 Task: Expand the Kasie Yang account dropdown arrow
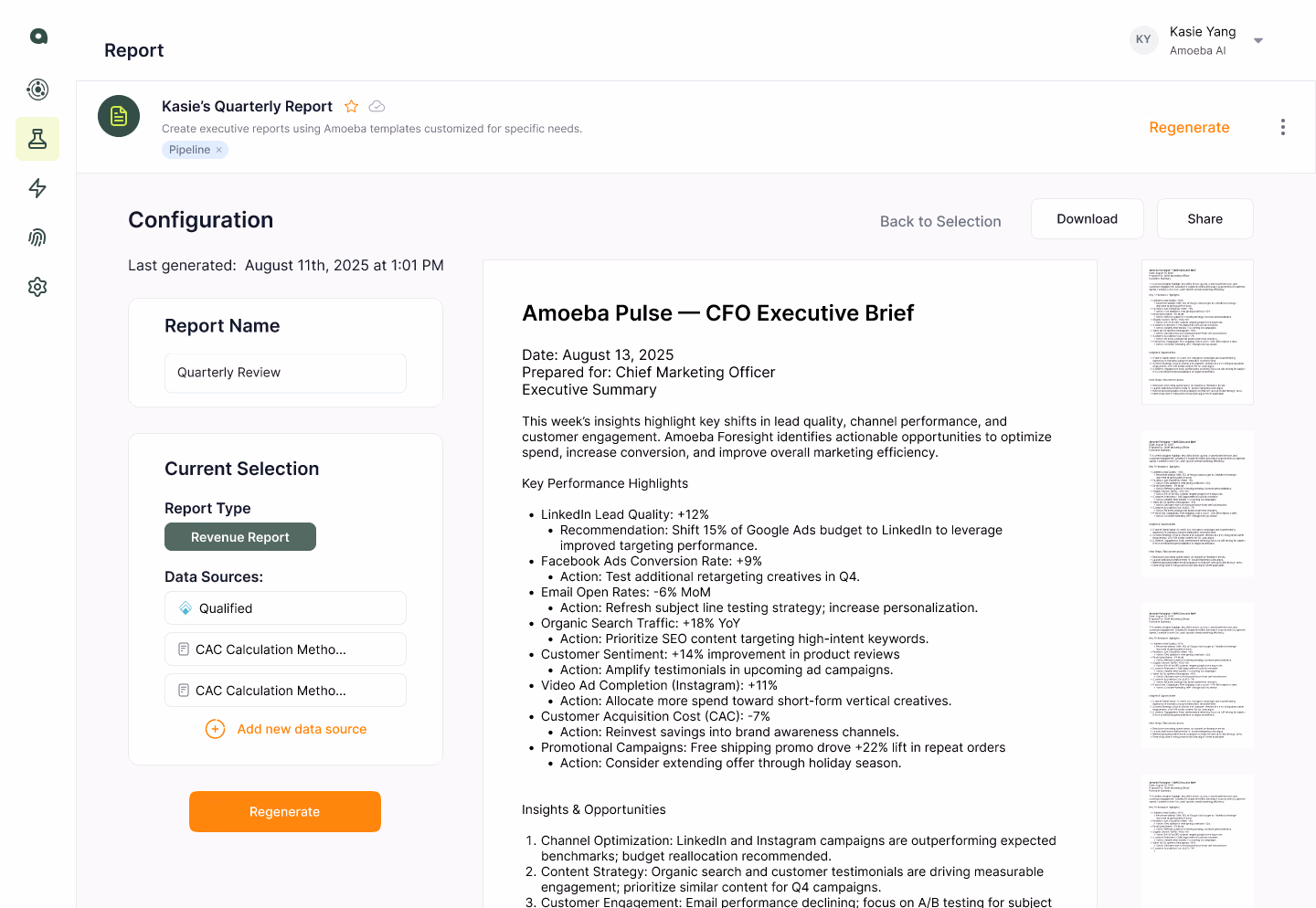coord(1258,40)
